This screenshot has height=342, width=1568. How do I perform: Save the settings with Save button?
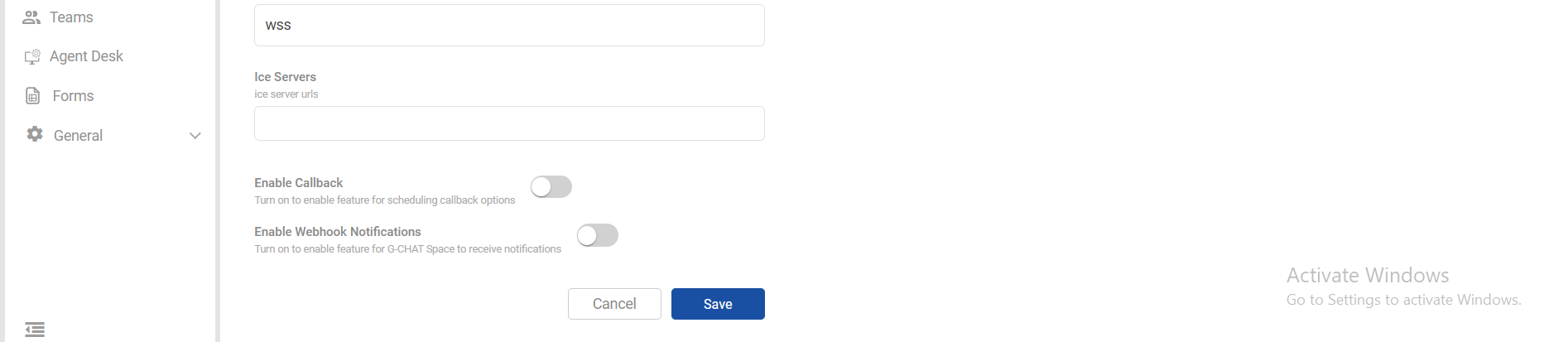pos(718,304)
